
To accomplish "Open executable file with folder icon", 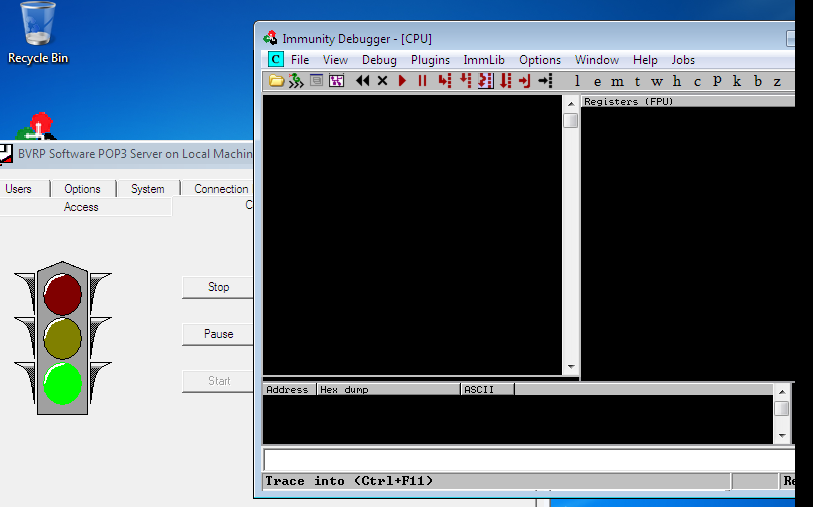I will pyautogui.click(x=276, y=81).
